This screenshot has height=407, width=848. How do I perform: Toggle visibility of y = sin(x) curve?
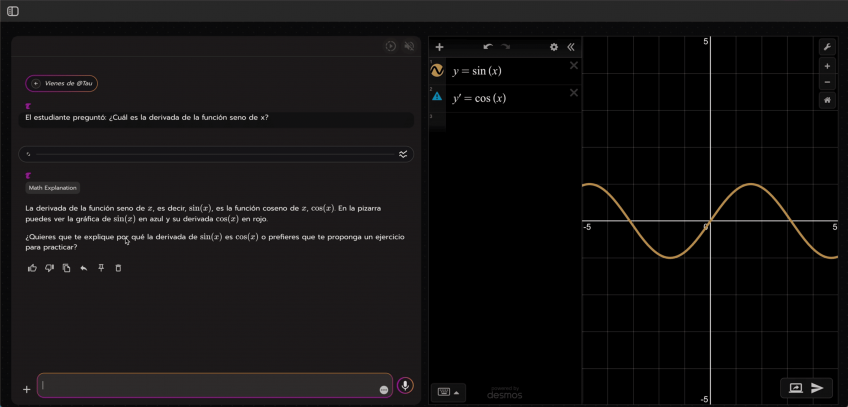pyautogui.click(x=437, y=70)
